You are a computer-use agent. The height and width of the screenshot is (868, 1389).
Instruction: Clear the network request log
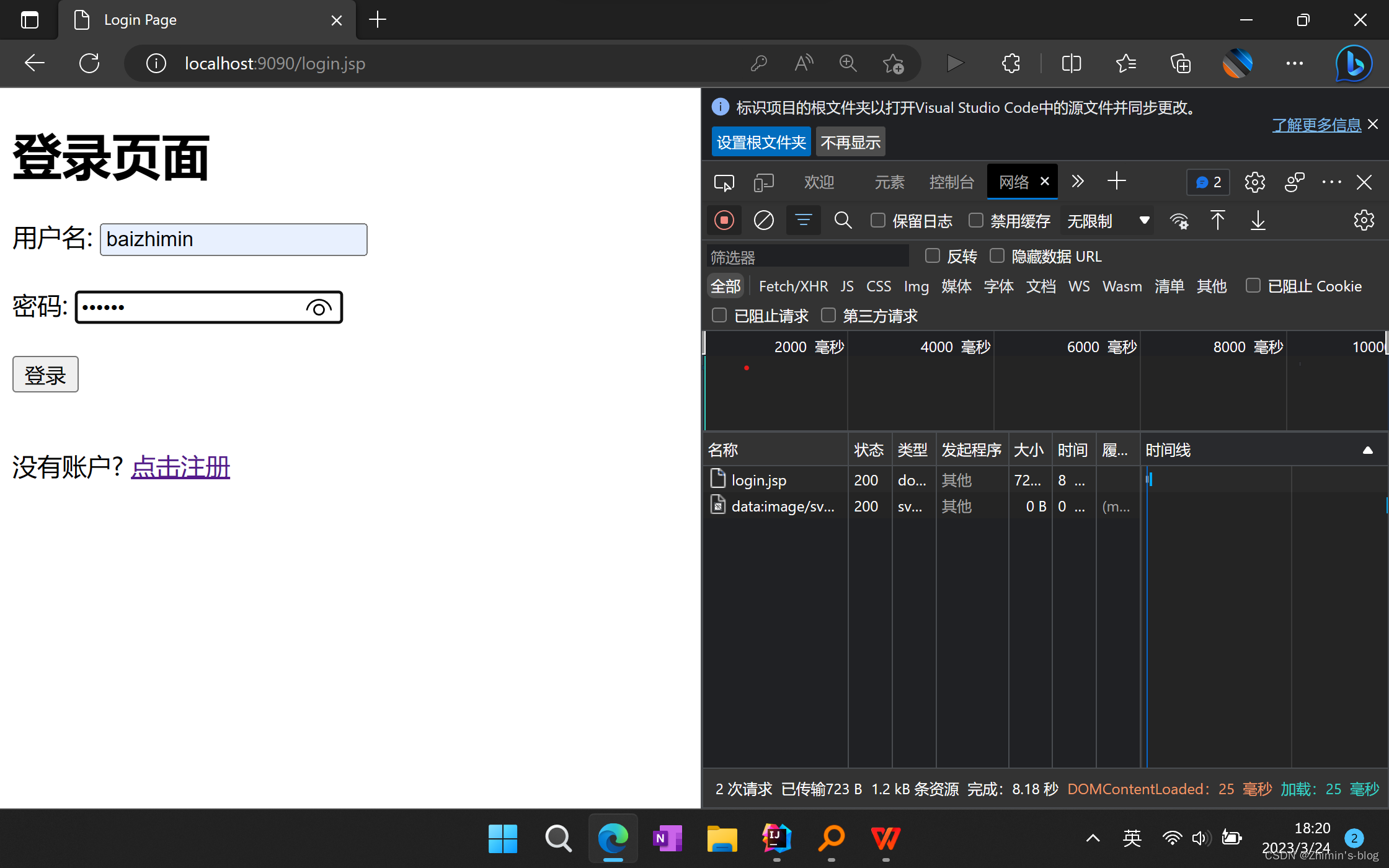pos(763,221)
